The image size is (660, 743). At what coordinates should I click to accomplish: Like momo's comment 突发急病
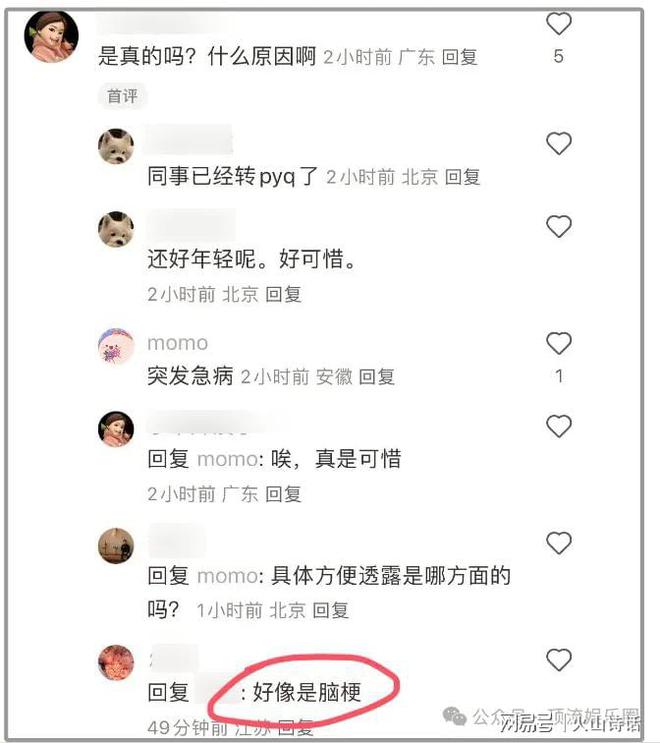pyautogui.click(x=559, y=343)
